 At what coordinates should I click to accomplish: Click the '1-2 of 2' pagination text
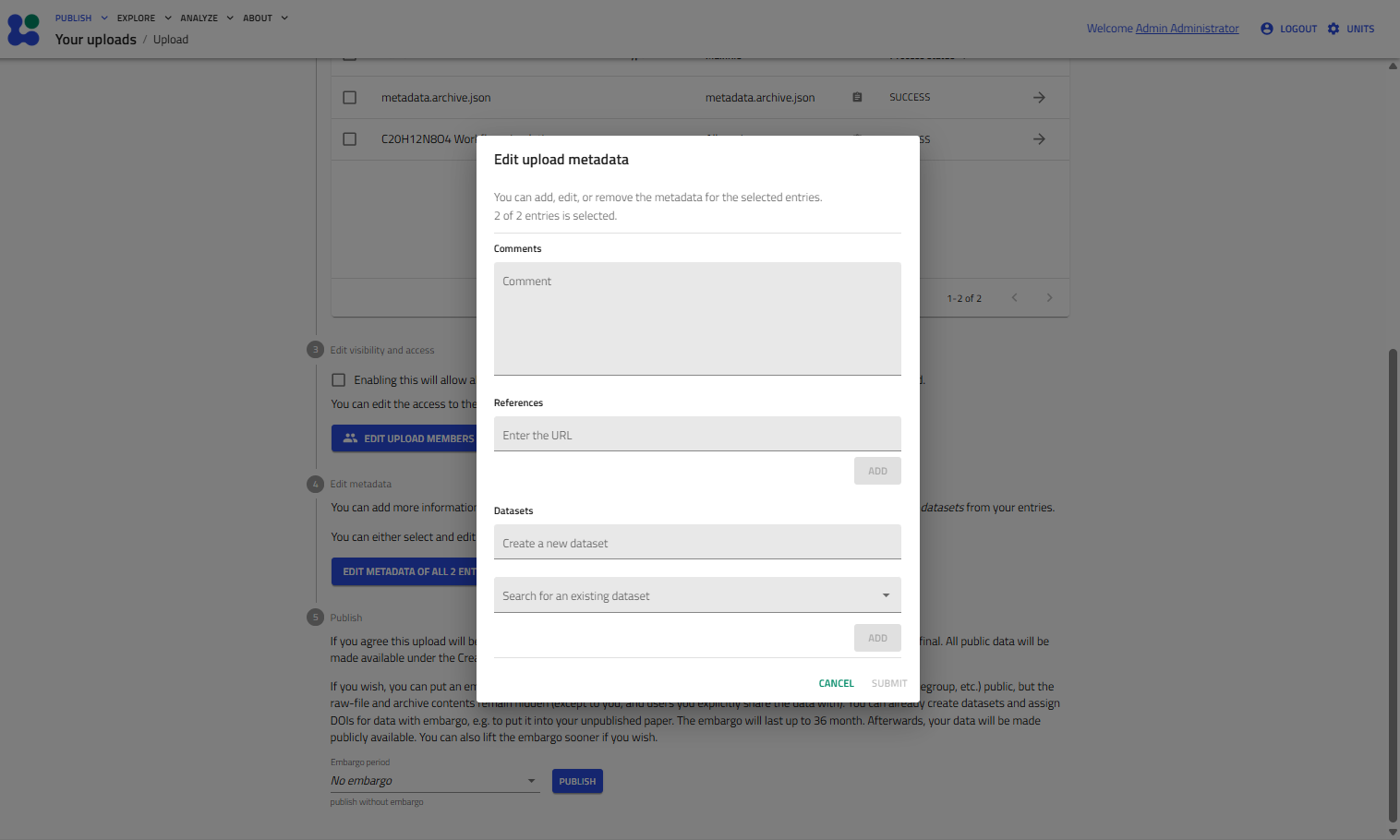(964, 298)
